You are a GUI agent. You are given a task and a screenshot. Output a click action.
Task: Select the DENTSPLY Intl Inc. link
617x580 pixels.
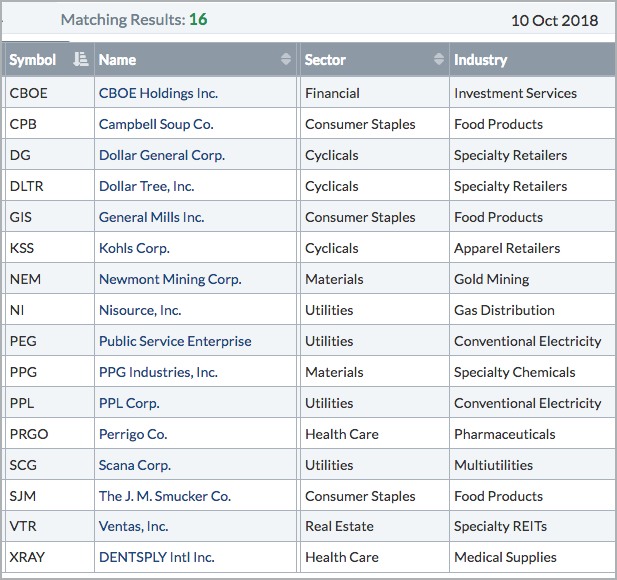(x=156, y=558)
